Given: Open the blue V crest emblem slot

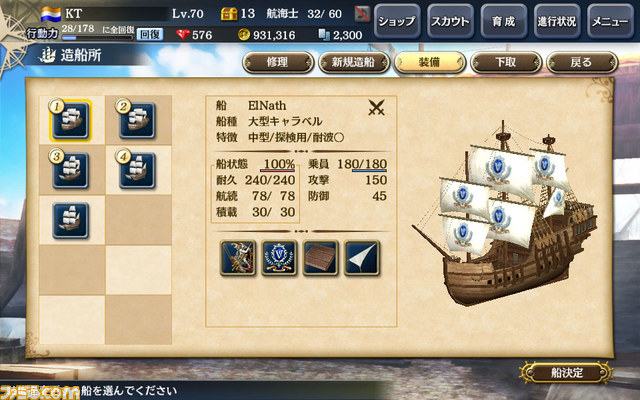Looking at the screenshot, I should click(279, 258).
